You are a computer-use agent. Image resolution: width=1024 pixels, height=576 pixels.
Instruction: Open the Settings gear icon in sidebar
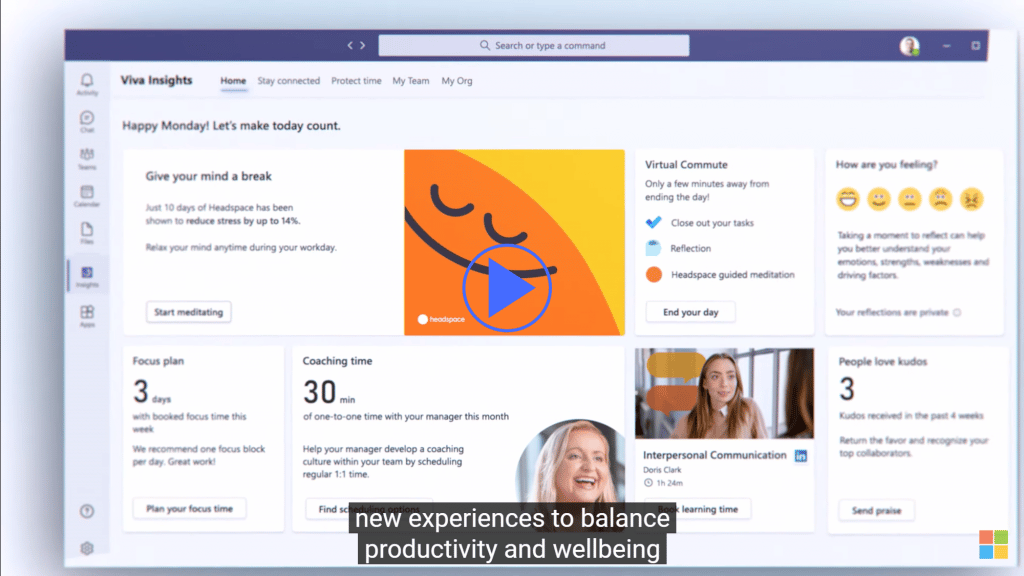point(87,549)
